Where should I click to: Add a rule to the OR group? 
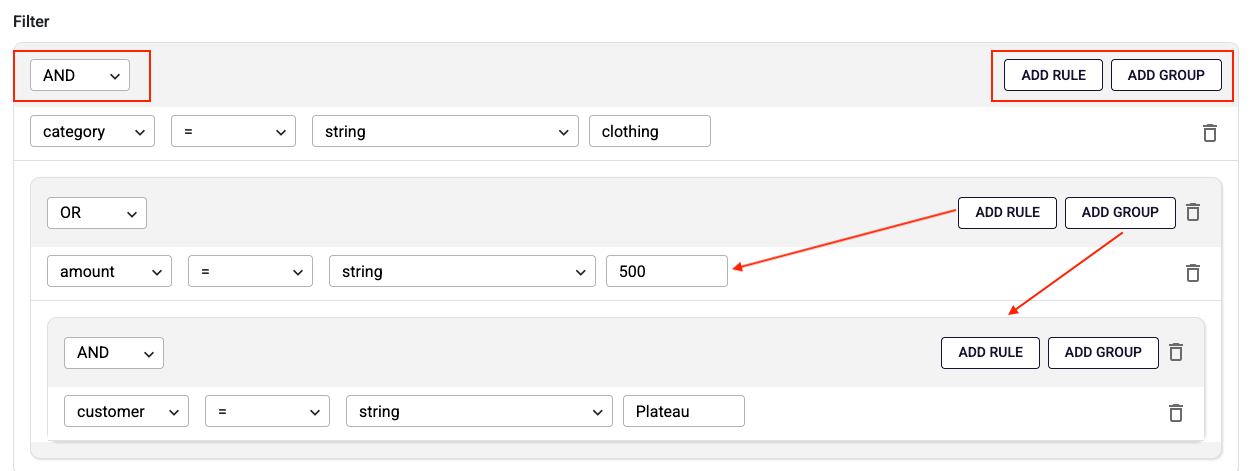click(1007, 212)
